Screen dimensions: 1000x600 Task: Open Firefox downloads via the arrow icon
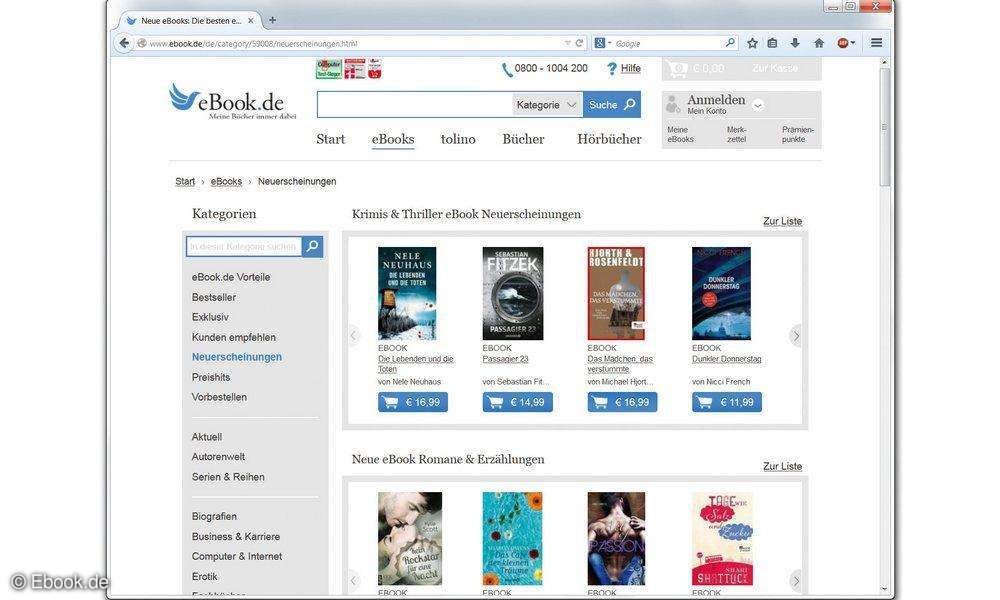[793, 43]
